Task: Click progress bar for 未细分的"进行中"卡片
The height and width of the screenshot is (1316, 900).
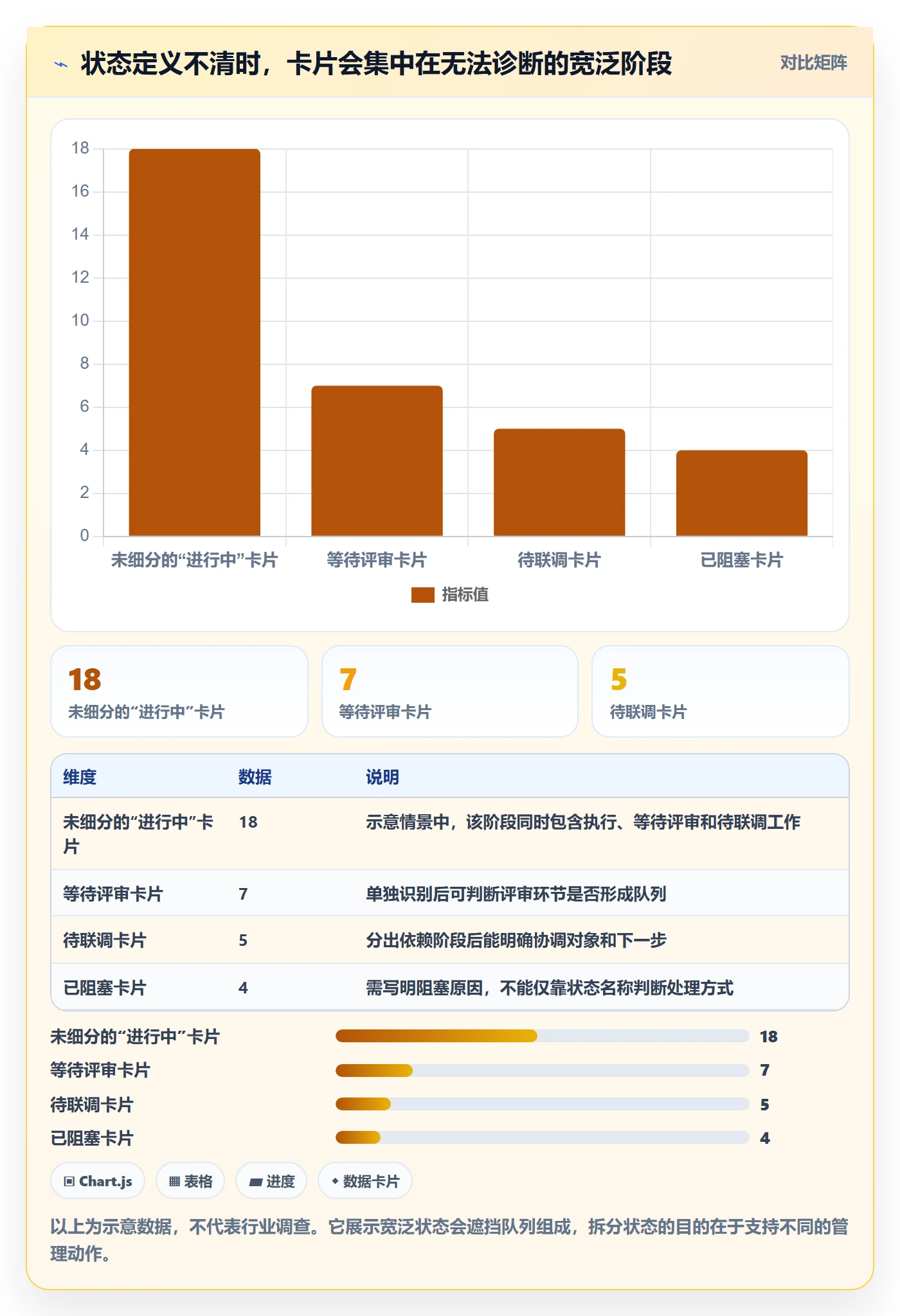Action: pos(543,1036)
